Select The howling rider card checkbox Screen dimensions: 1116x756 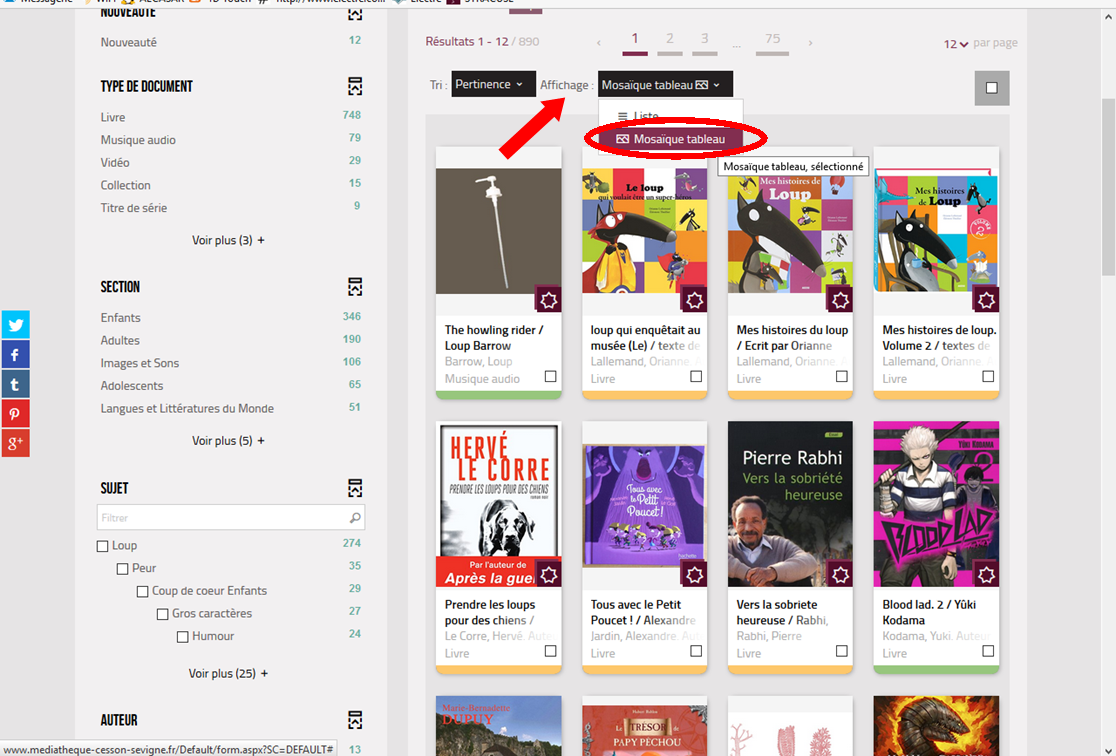[x=550, y=377]
